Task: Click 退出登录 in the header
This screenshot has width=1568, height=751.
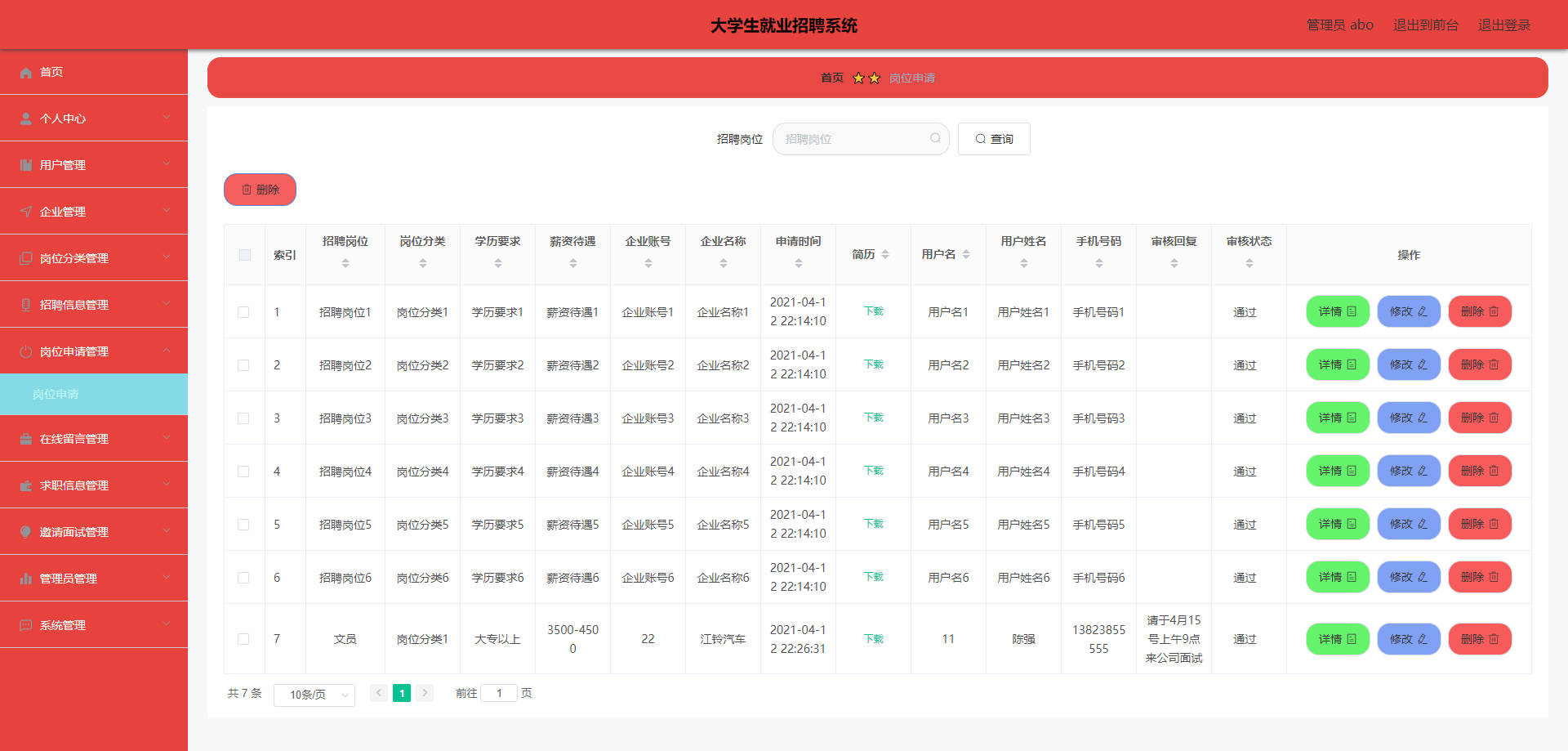Action: click(1504, 25)
